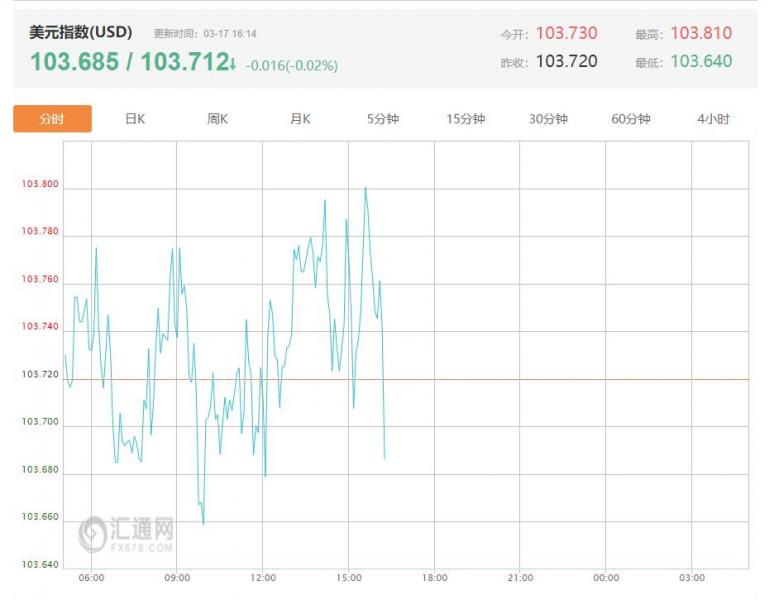This screenshot has height=600, width=774.
Task: Click the 昨收 value 103.720
Action: pyautogui.click(x=566, y=61)
